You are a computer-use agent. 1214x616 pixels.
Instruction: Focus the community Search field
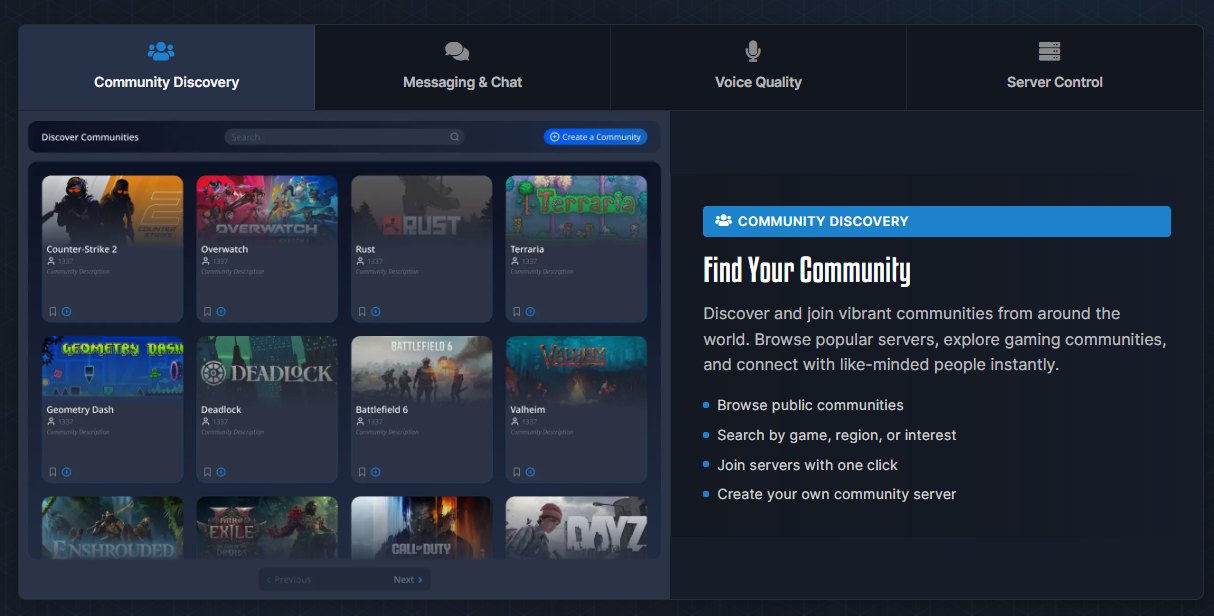pyautogui.click(x=344, y=137)
